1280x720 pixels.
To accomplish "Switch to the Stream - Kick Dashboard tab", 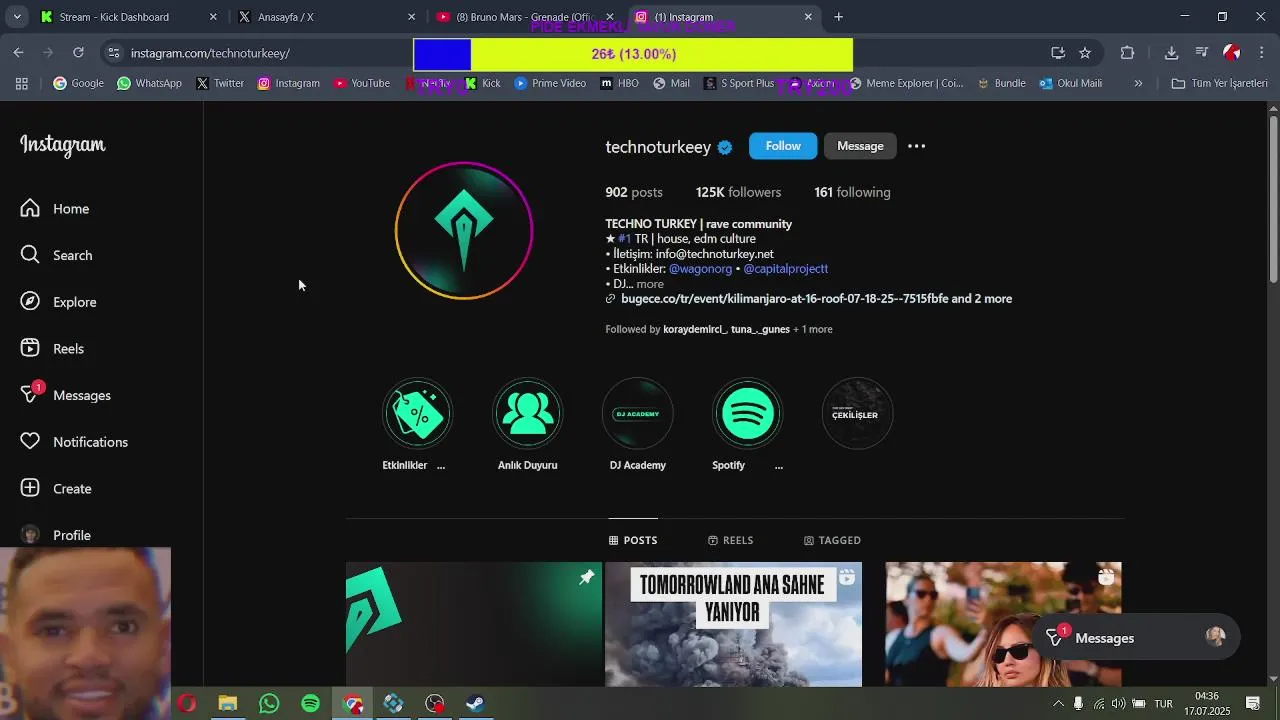I will (x=130, y=17).
